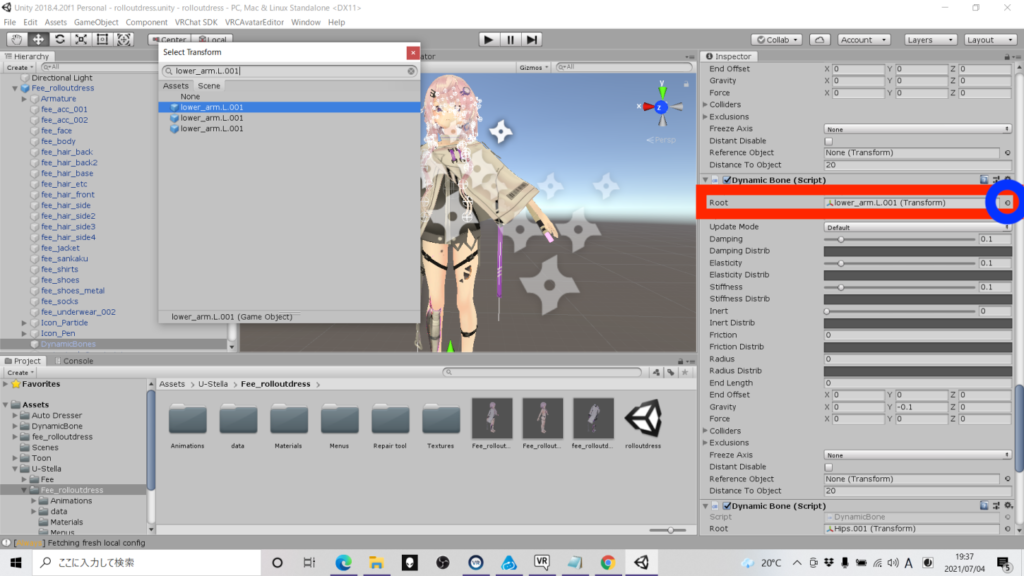This screenshot has width=1024, height=576.
Task: Expand the Armature object in Hierarchy
Action: [25, 99]
